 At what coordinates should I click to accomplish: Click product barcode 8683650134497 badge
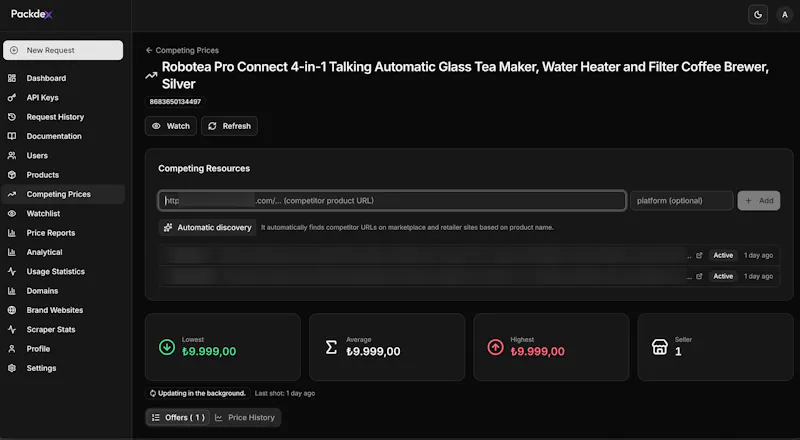point(176,102)
